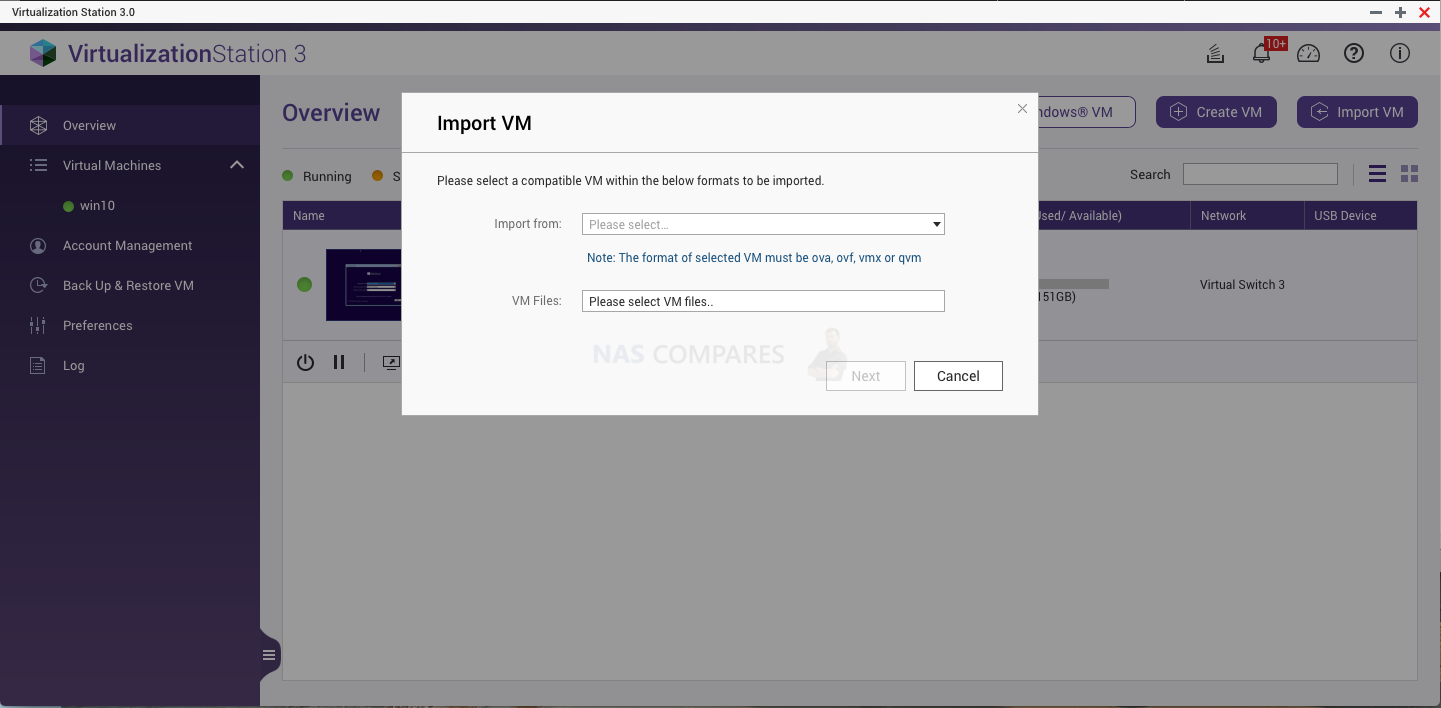Click the console monitor icon in VM toolbar

tap(391, 363)
